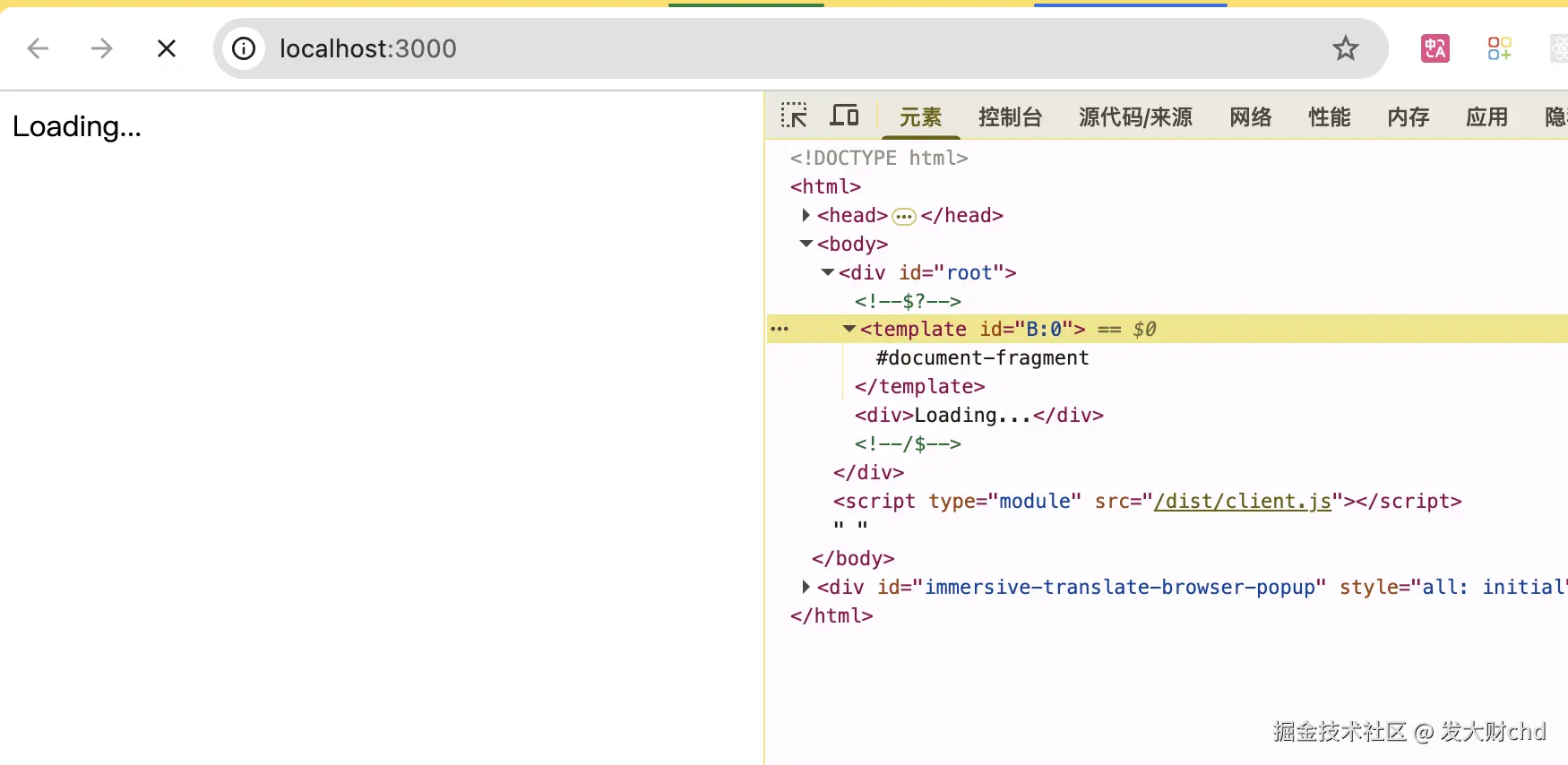Expand the immersive-translate-browser-popup div
The width and height of the screenshot is (1568, 765).
pos(806,587)
